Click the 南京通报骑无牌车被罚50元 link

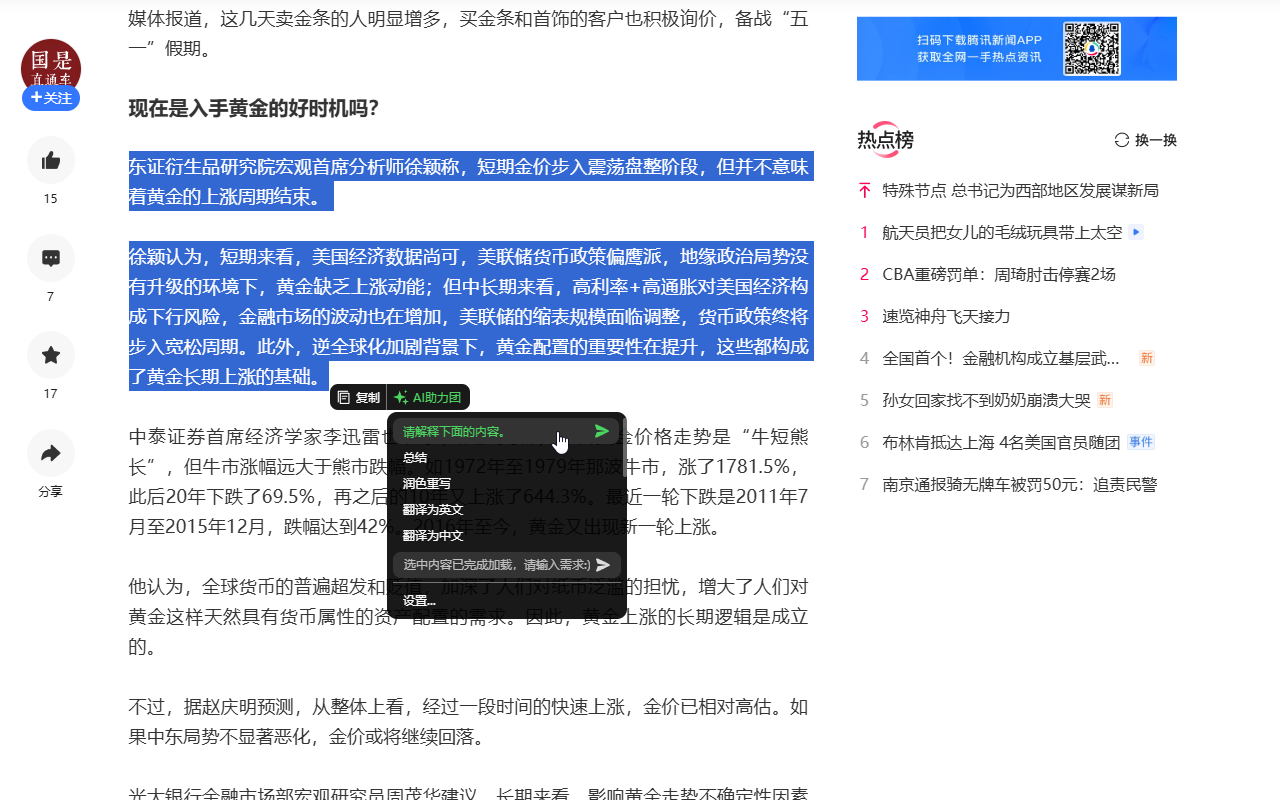[1018, 483]
